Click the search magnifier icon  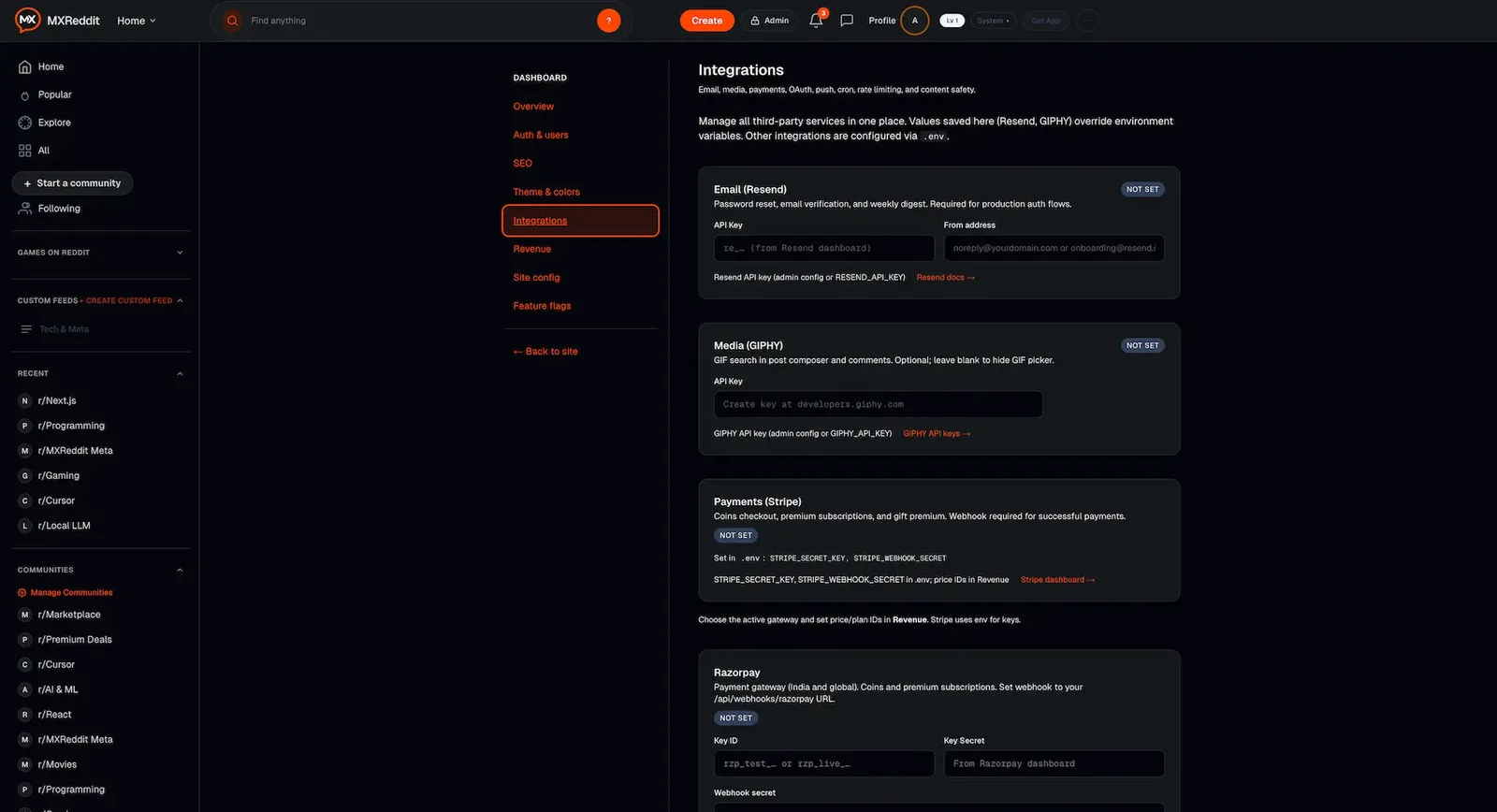tap(232, 21)
